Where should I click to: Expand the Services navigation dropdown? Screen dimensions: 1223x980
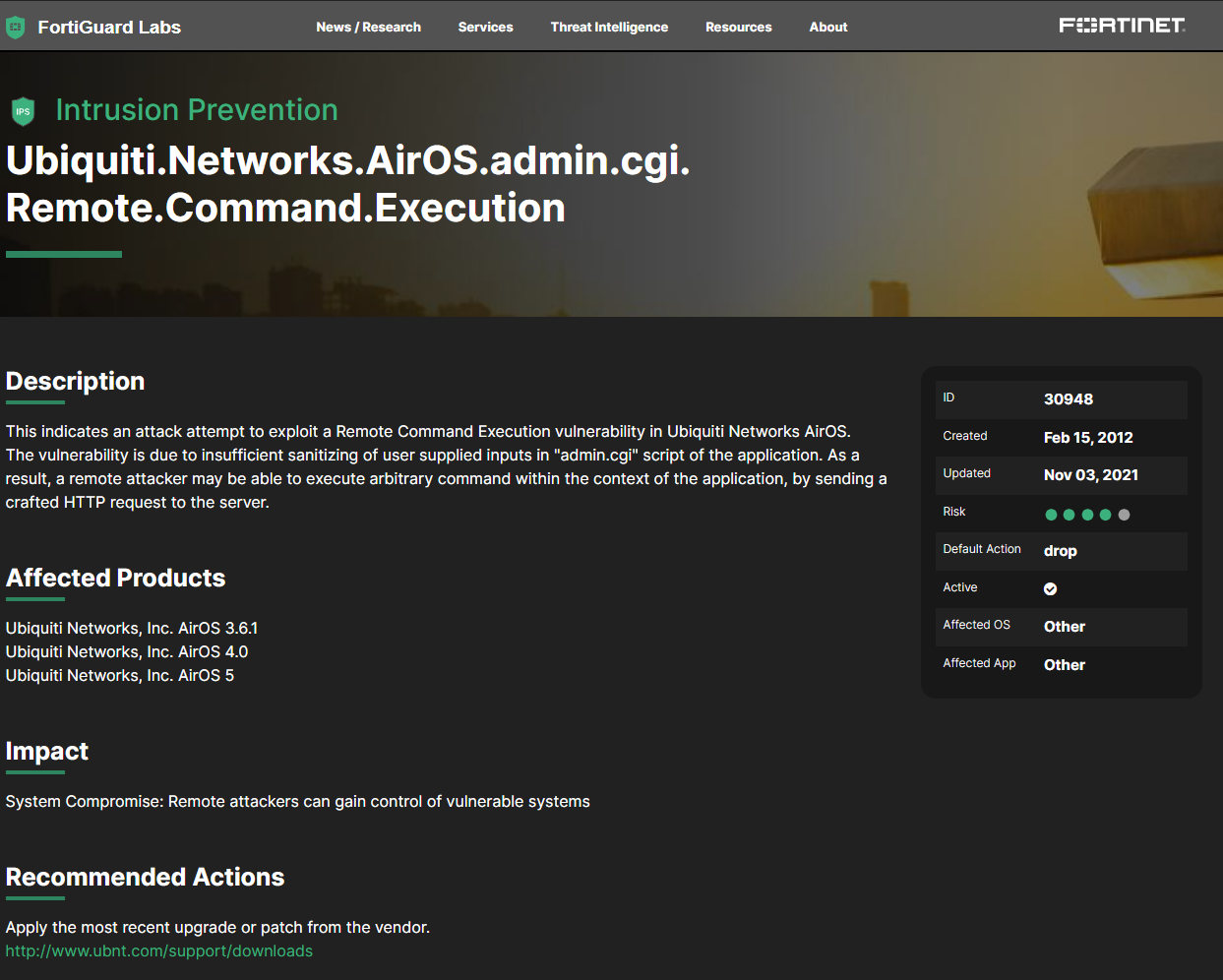coord(485,27)
